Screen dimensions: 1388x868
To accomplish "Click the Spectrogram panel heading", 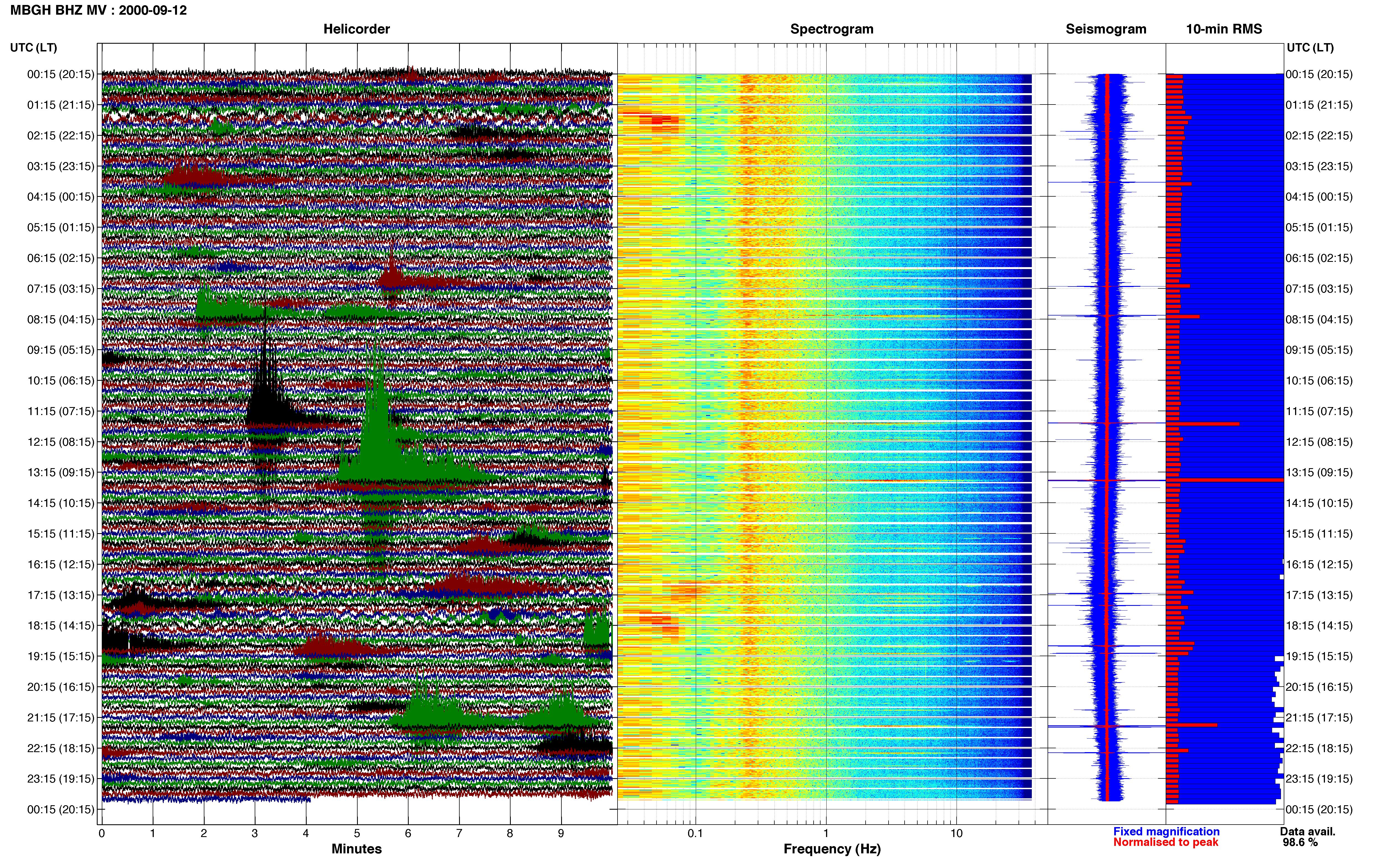I will (x=832, y=29).
